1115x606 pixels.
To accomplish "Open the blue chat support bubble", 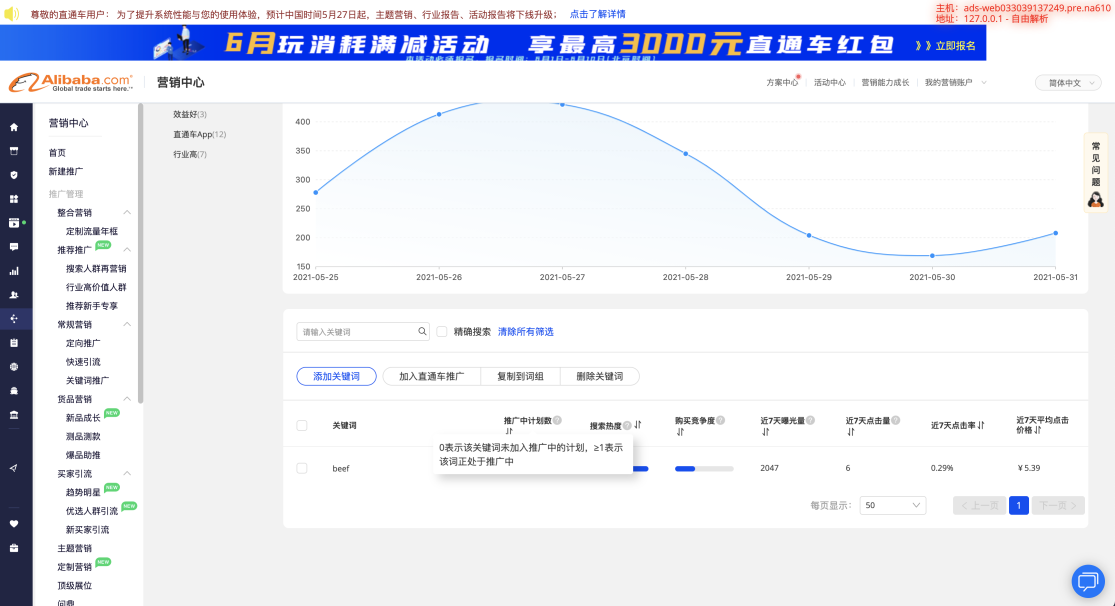I will tap(1087, 580).
